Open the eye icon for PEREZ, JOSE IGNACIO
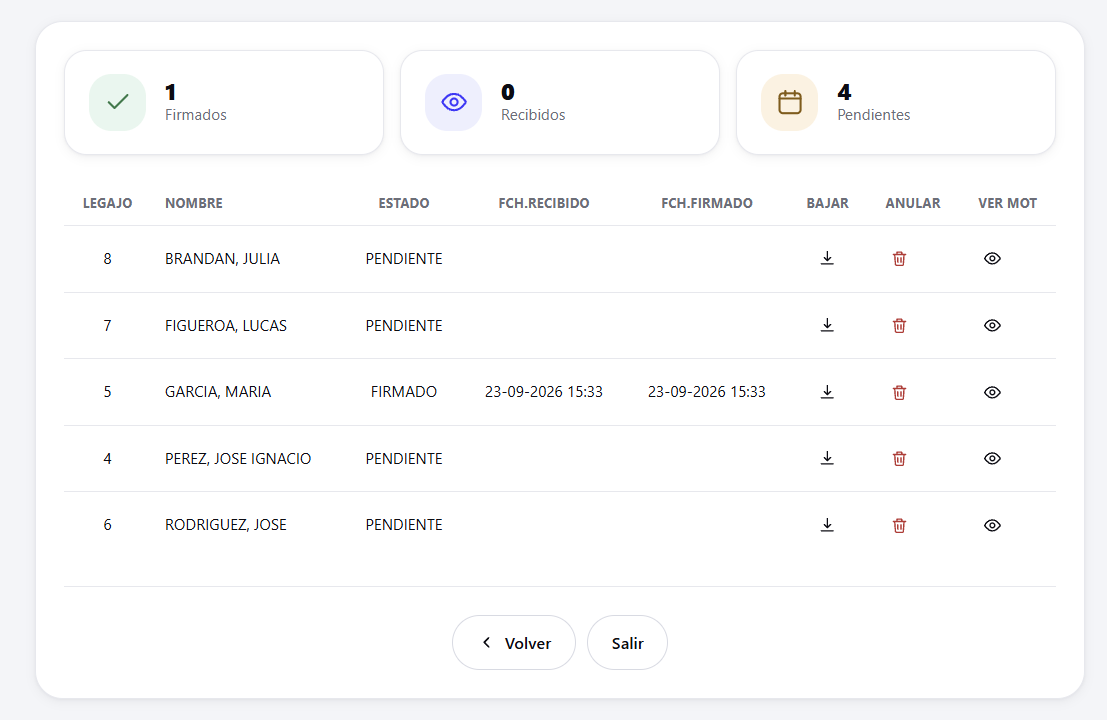Screen dimensions: 1107x720 coord(992,458)
